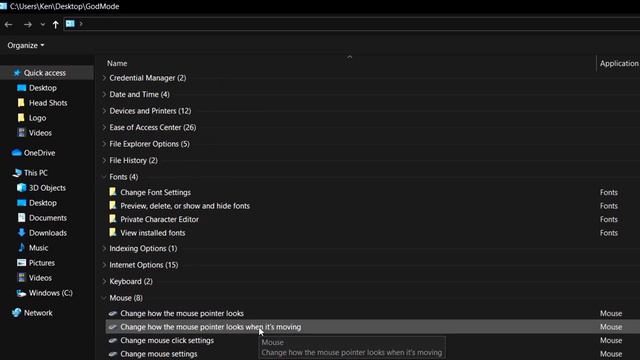640x360 pixels.
Task: Click the Pictures folder icon
Action: click(x=22, y=263)
